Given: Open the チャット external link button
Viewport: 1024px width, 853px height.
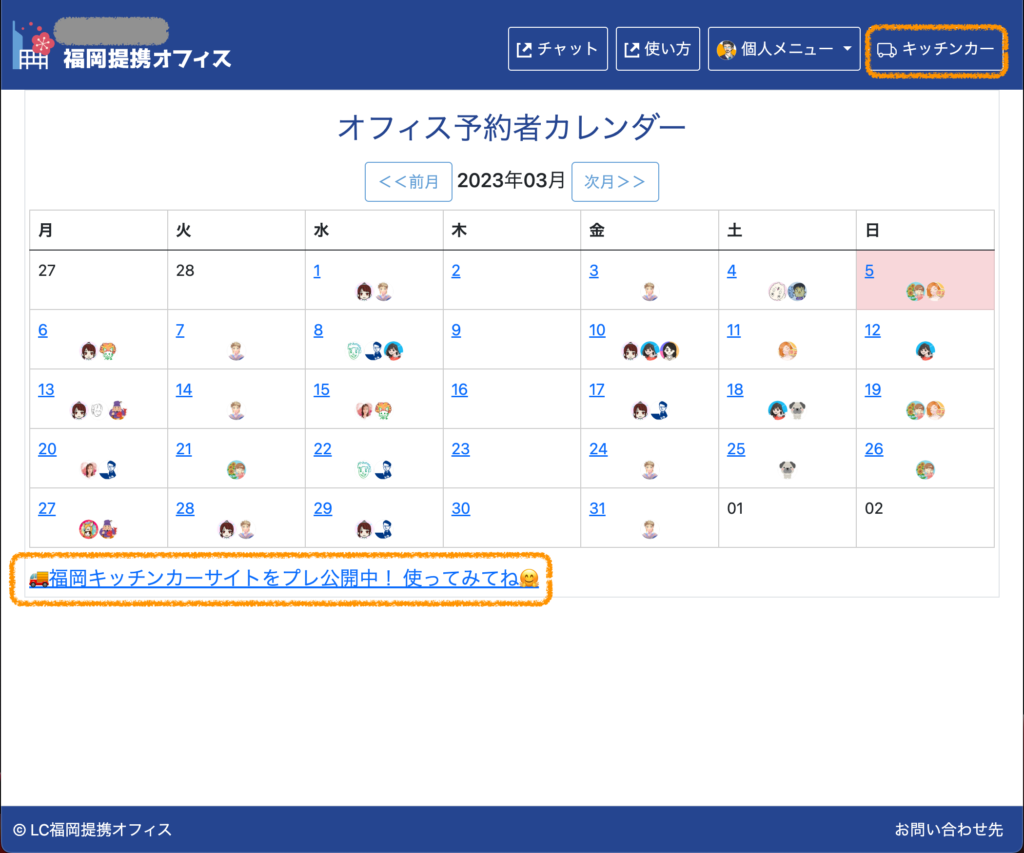Looking at the screenshot, I should tap(557, 49).
